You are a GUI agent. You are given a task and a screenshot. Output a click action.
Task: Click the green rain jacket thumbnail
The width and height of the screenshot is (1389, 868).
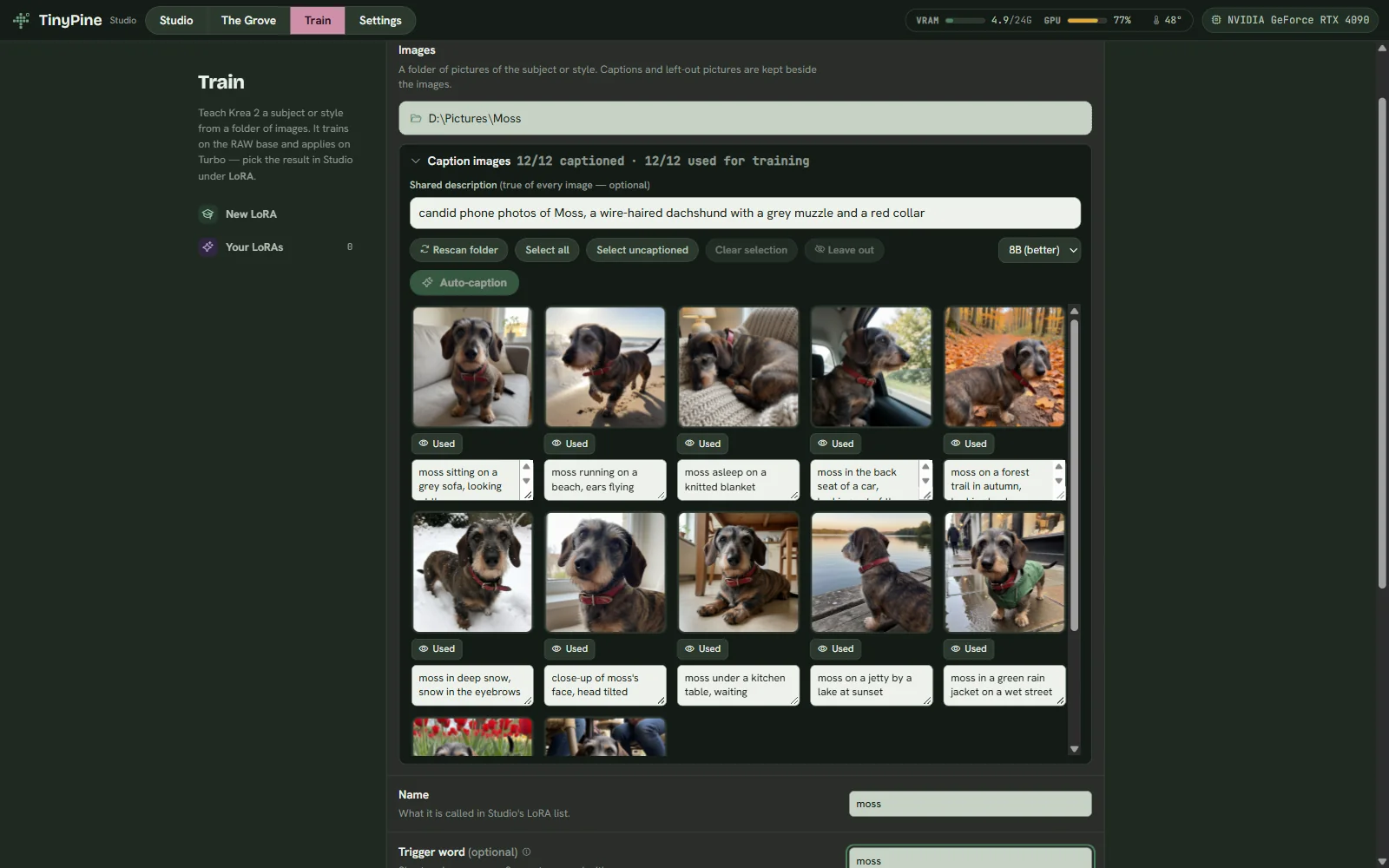tap(1004, 572)
